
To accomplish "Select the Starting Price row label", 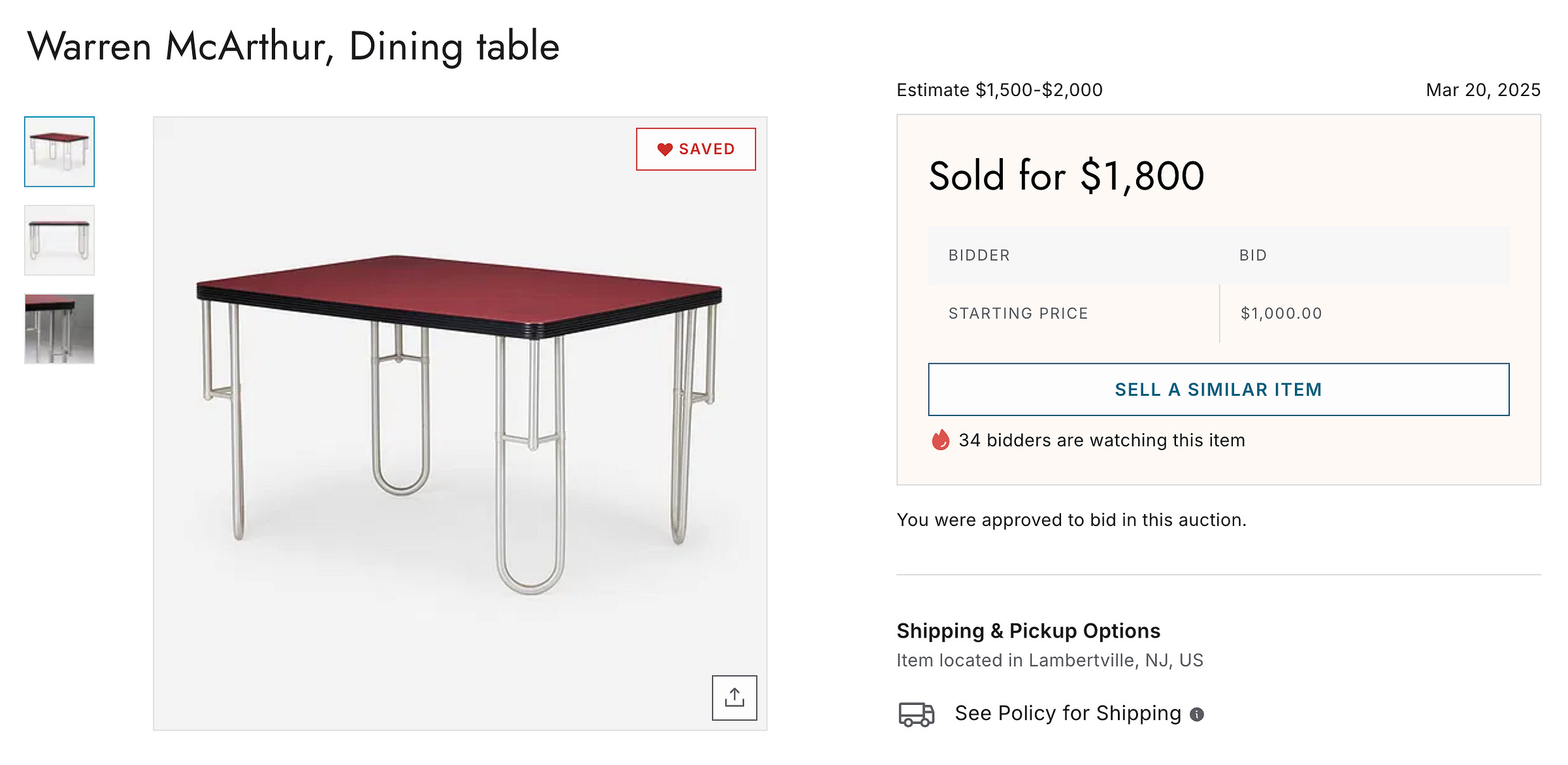I will click(x=1018, y=314).
